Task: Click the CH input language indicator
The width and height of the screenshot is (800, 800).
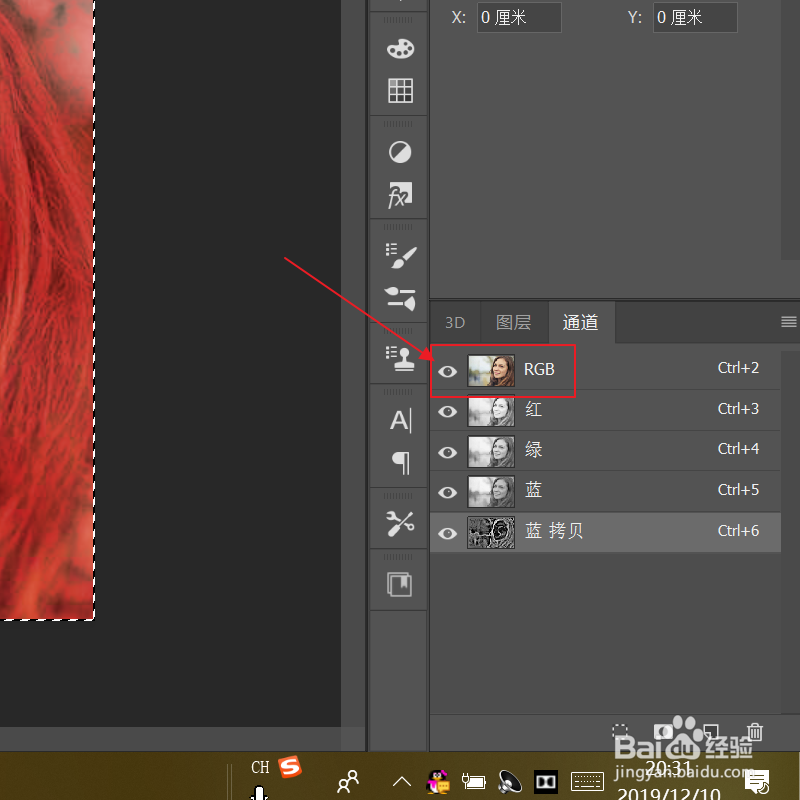Action: click(x=260, y=767)
